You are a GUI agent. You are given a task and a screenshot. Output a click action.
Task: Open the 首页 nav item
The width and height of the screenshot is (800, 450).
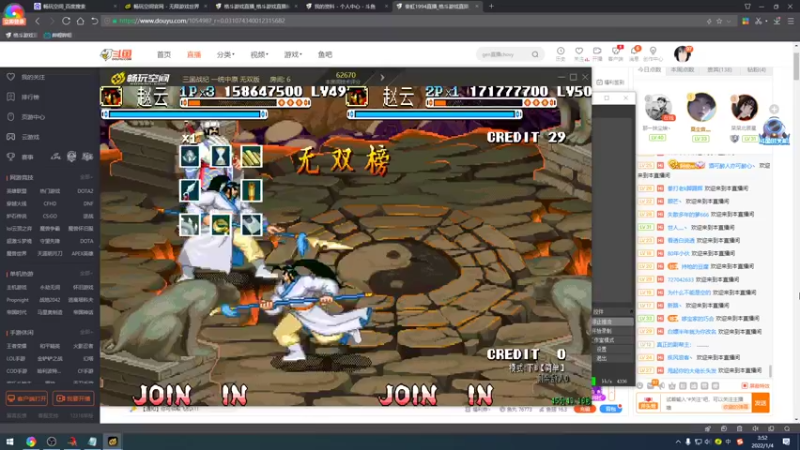coord(164,55)
